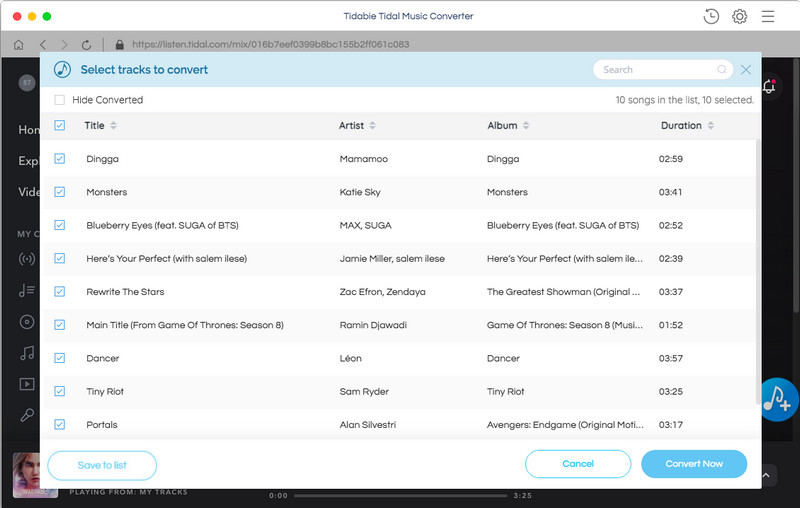Open the artists microphone sidebar icon
The height and width of the screenshot is (508, 800).
(27, 415)
